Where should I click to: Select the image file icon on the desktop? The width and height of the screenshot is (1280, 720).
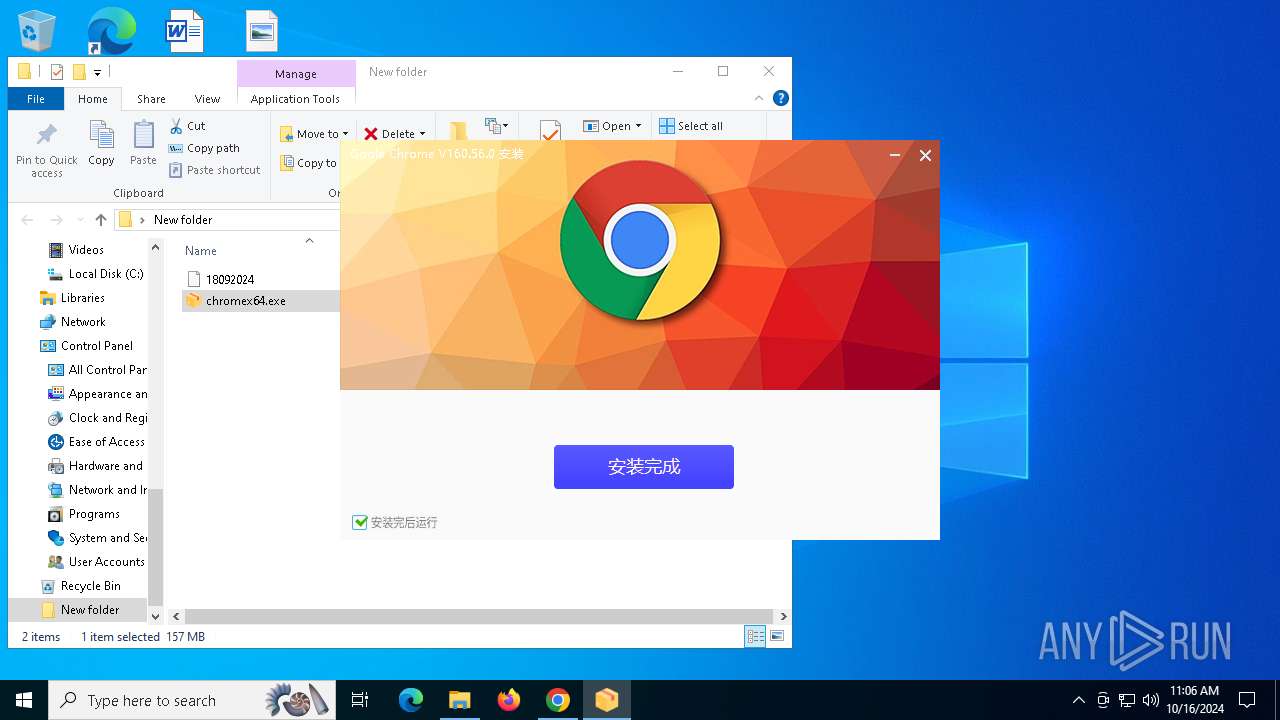click(262, 31)
